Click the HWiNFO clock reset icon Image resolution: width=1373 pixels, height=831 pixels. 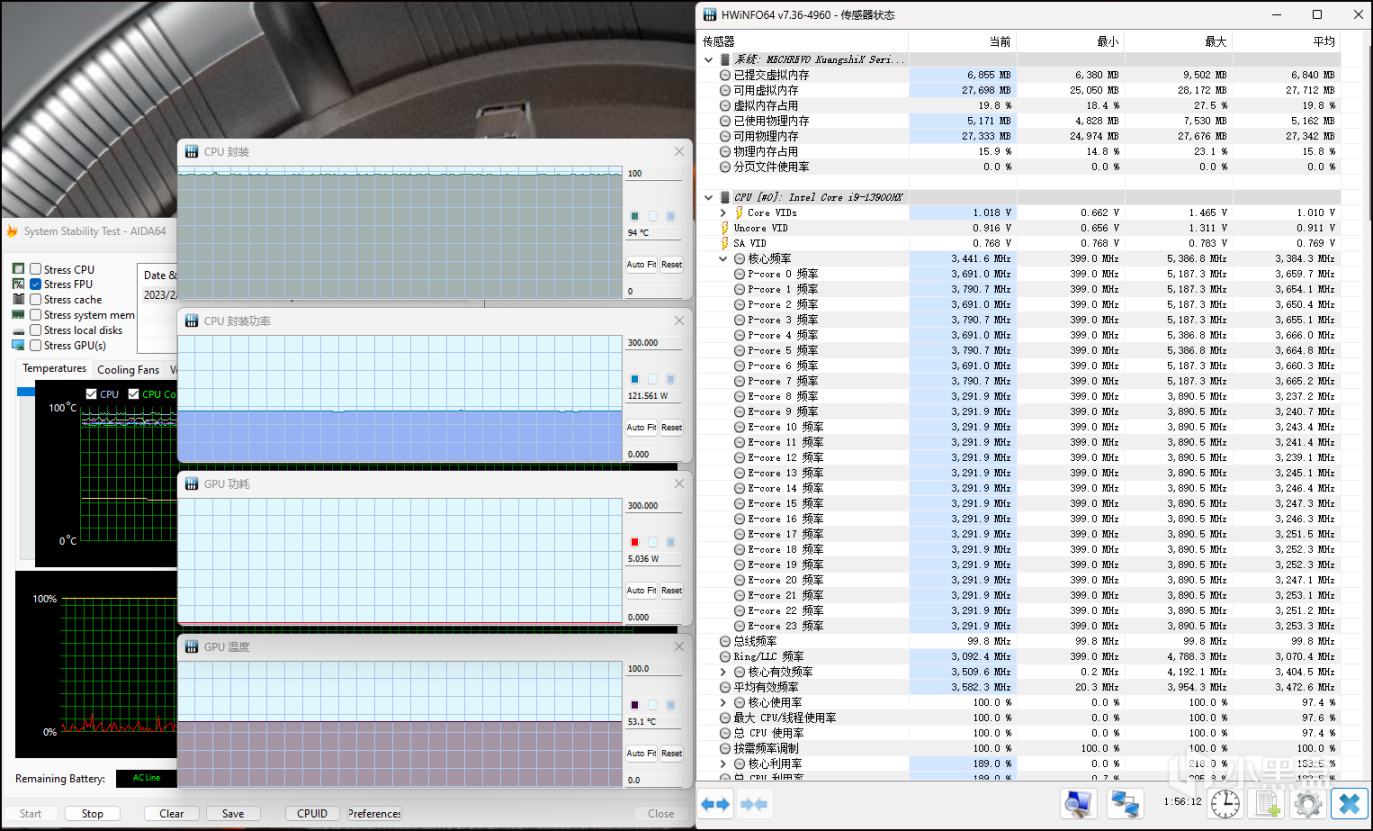(1226, 803)
